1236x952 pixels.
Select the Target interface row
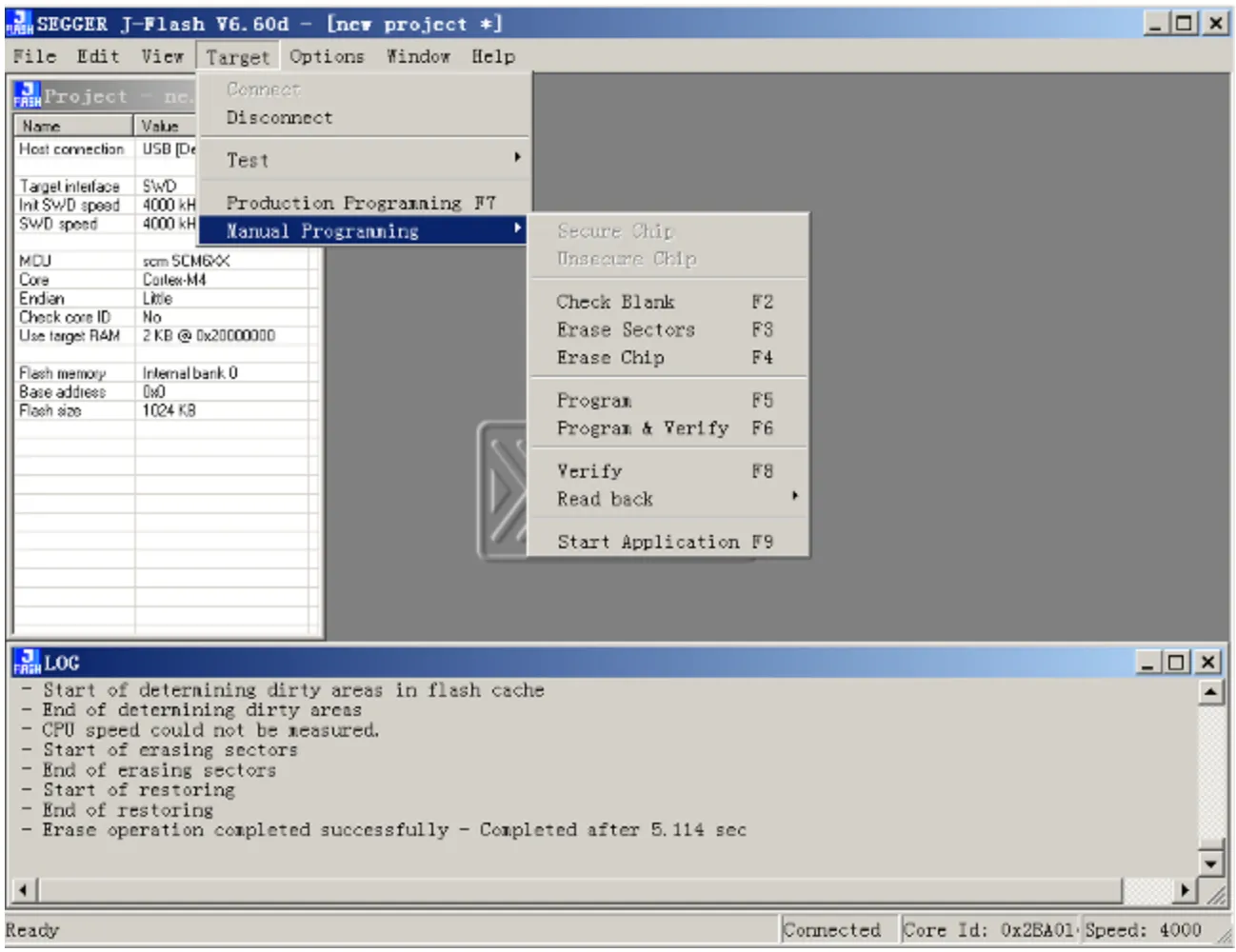point(106,187)
